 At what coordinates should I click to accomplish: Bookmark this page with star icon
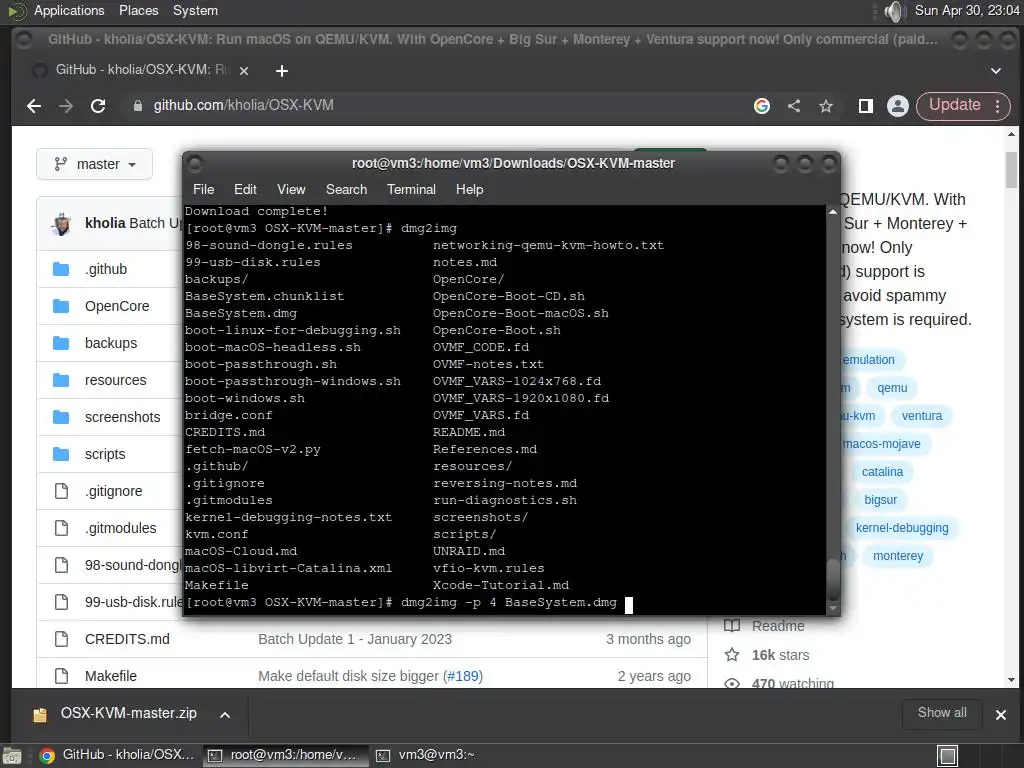click(826, 106)
